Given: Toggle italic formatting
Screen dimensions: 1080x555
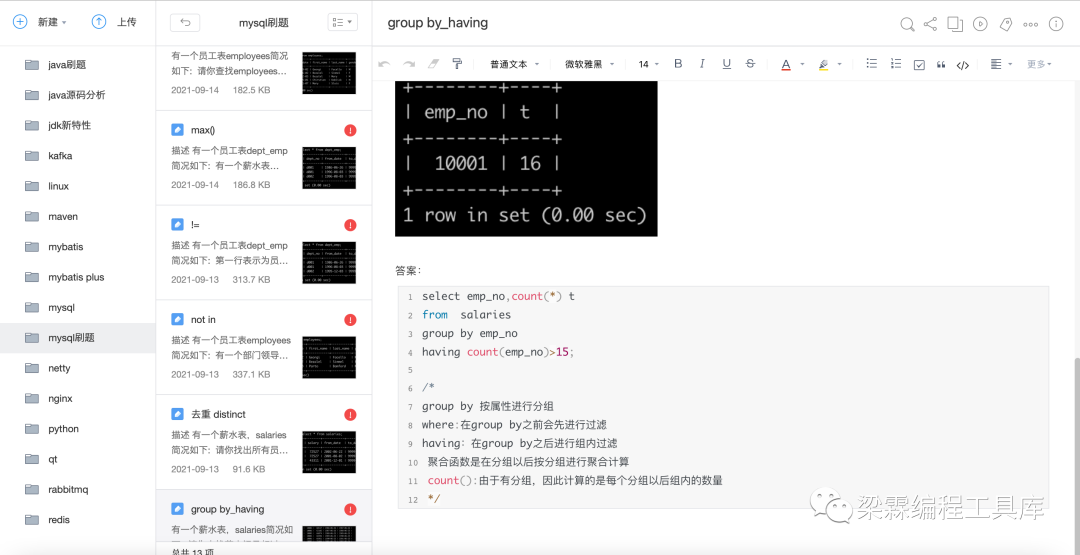Looking at the screenshot, I should point(702,64).
